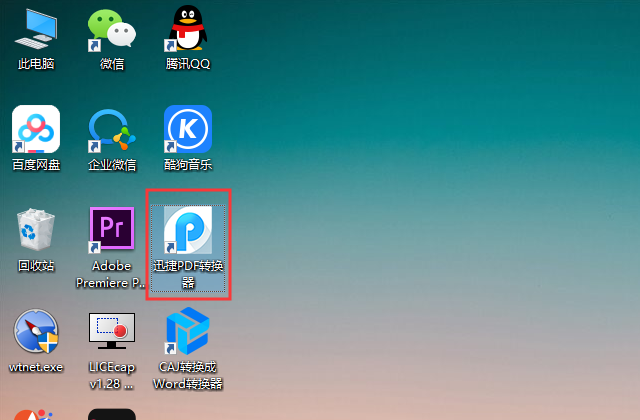Launch Adobe Premiere Pro shortcut
This screenshot has width=640, height=420.
[112, 231]
